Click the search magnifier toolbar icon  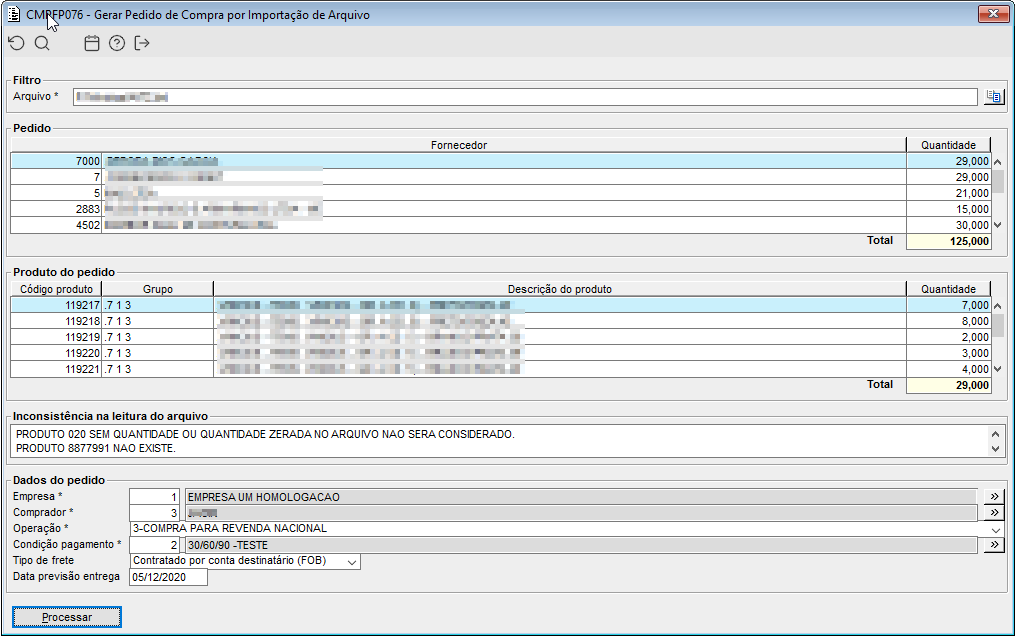click(42, 43)
